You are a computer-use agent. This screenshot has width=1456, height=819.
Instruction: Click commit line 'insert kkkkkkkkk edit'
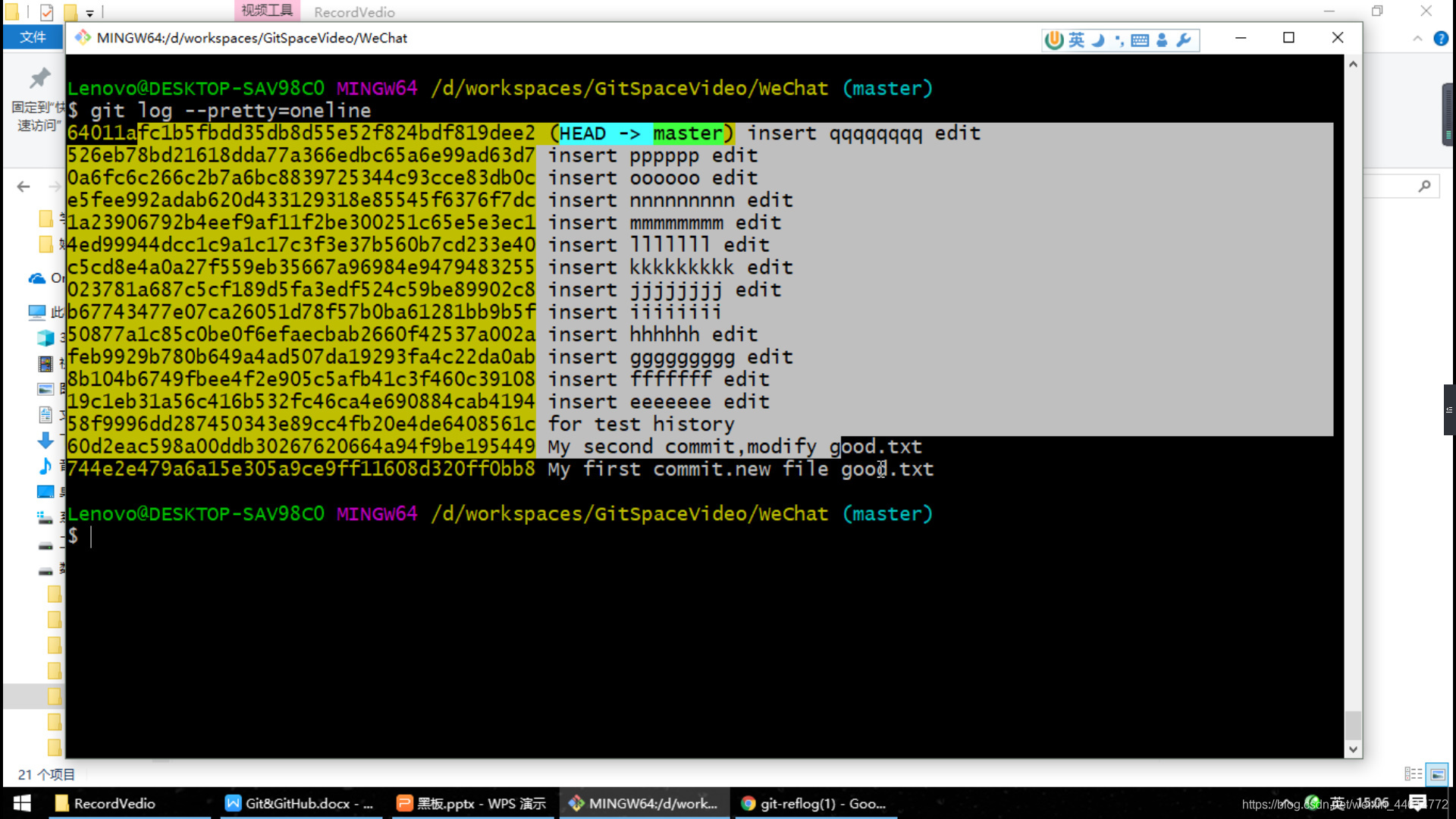point(670,268)
